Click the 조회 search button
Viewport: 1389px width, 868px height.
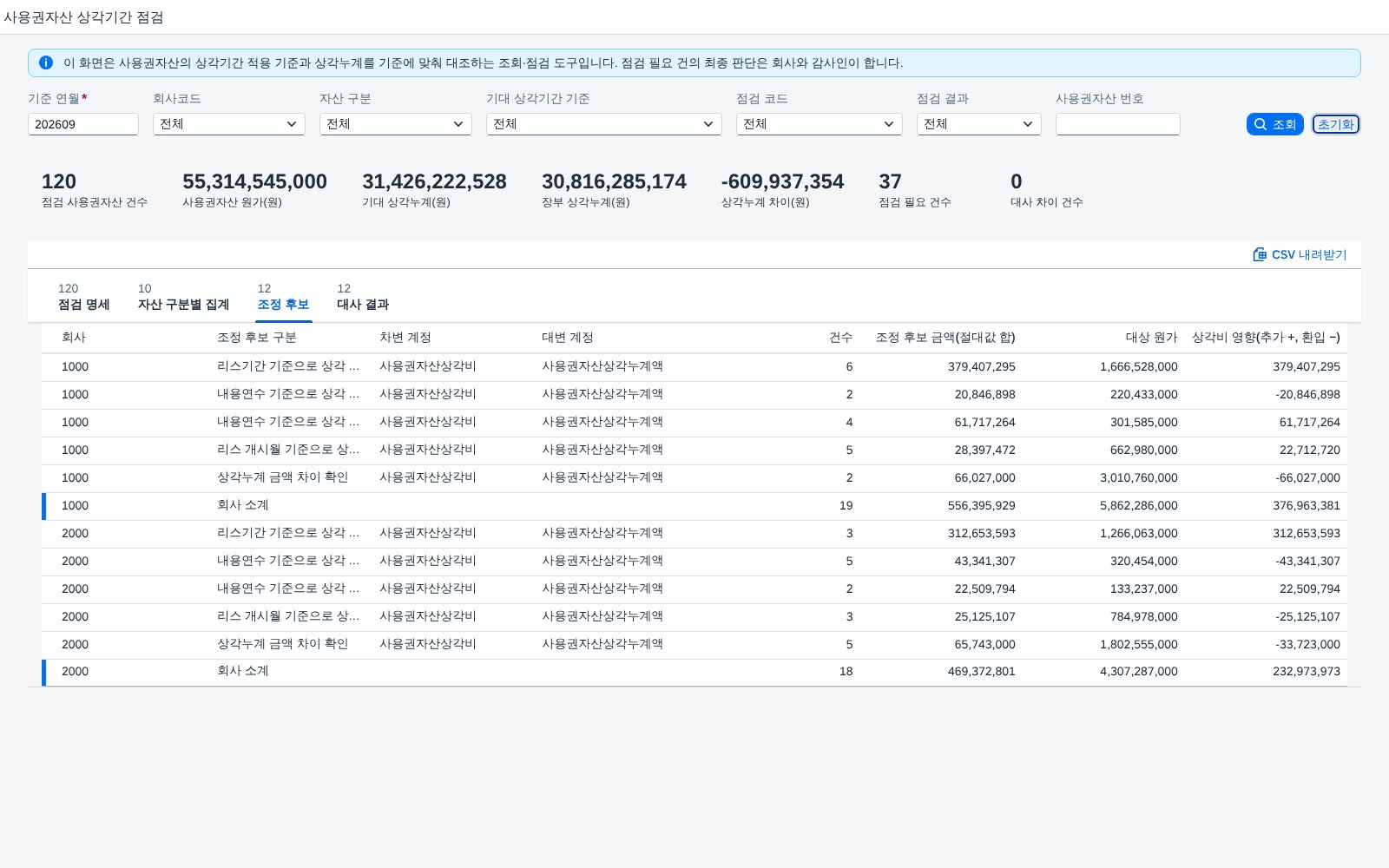click(x=1274, y=124)
